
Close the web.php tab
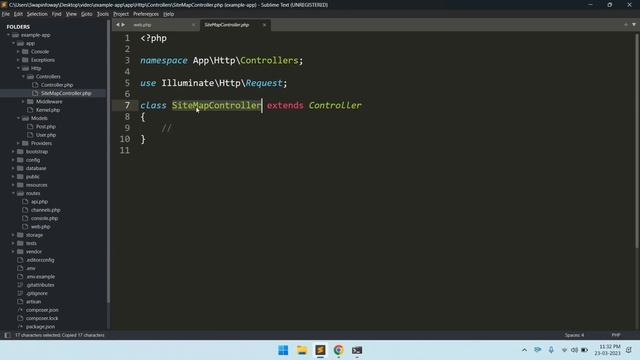point(193,25)
